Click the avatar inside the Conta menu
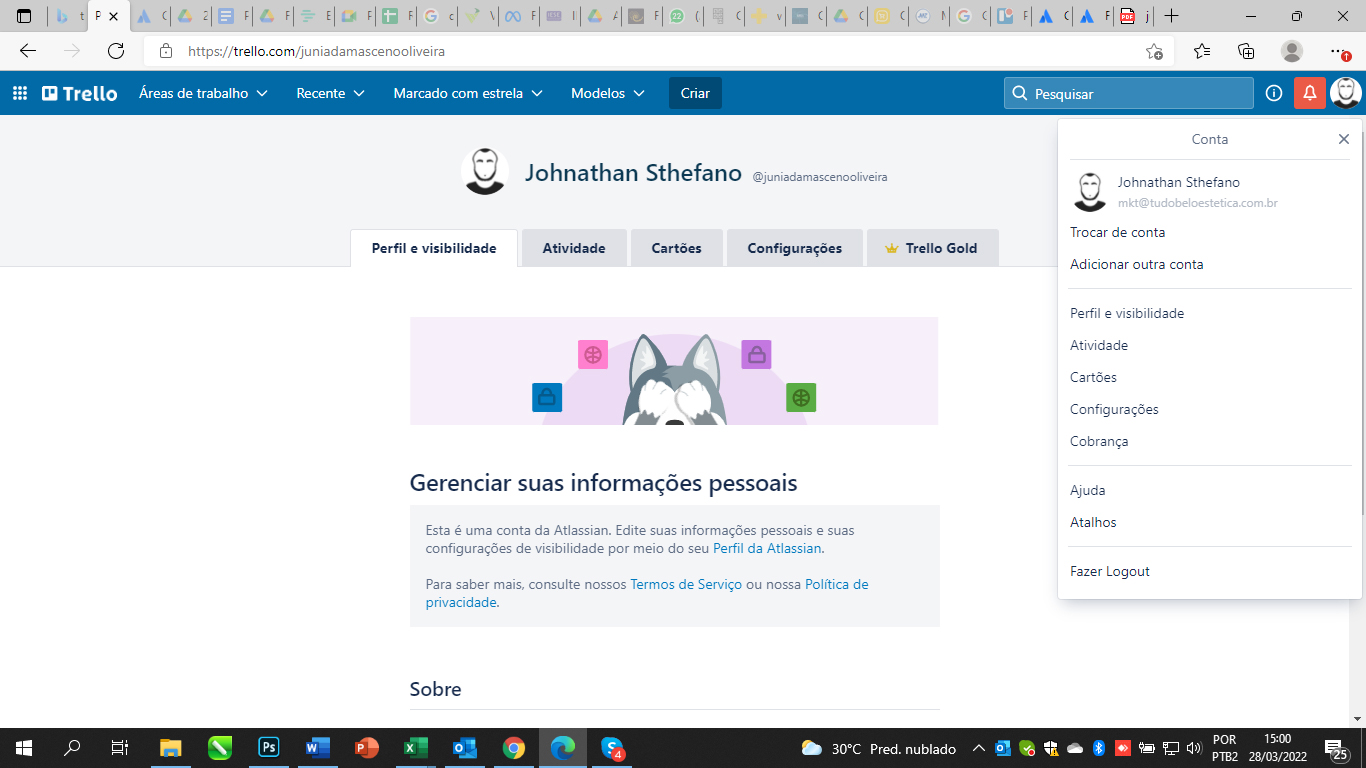 click(x=1089, y=192)
